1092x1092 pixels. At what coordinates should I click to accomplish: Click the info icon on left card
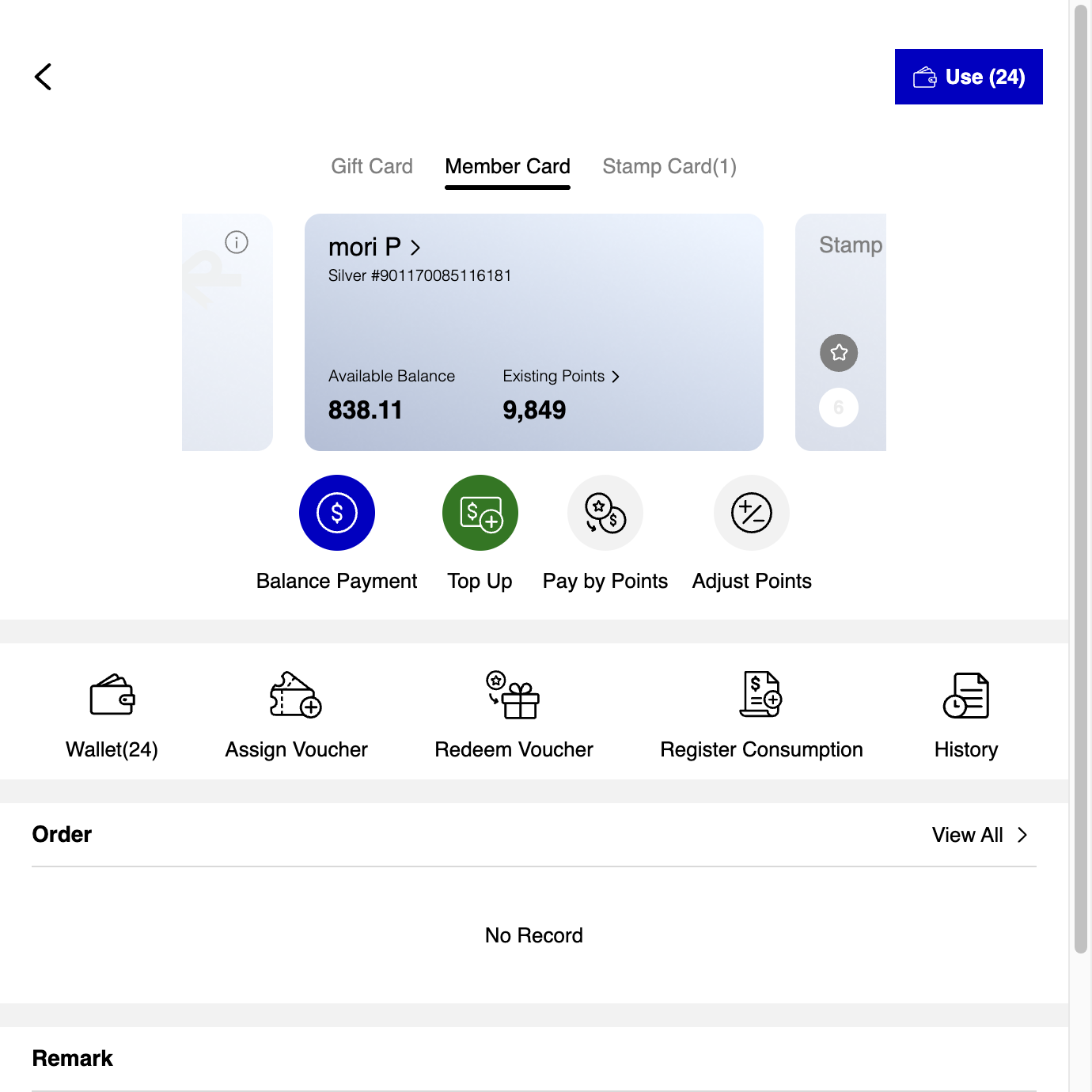(237, 242)
